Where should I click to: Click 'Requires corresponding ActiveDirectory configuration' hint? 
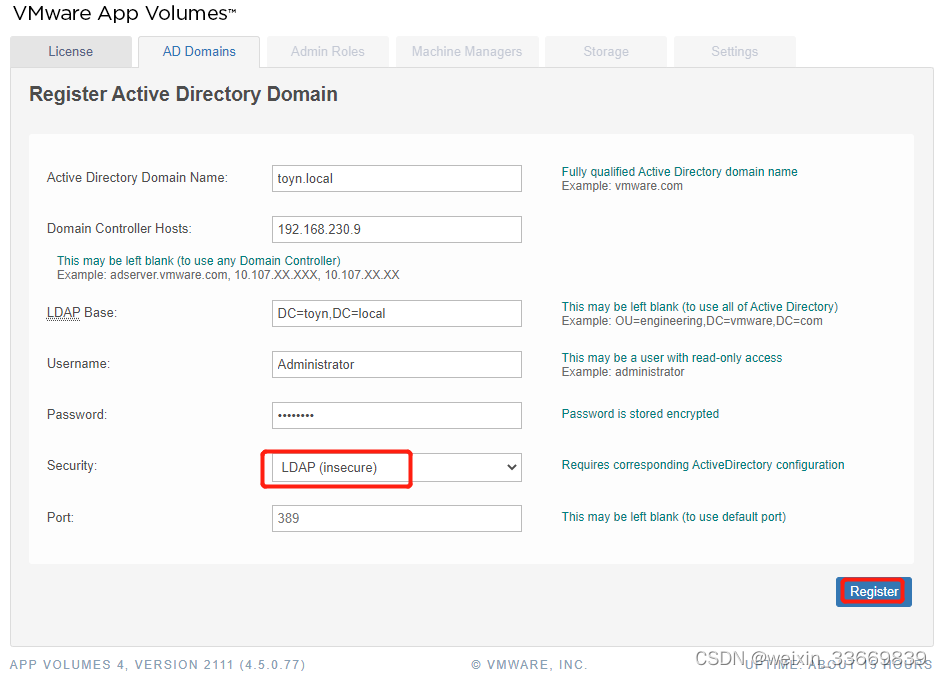703,465
